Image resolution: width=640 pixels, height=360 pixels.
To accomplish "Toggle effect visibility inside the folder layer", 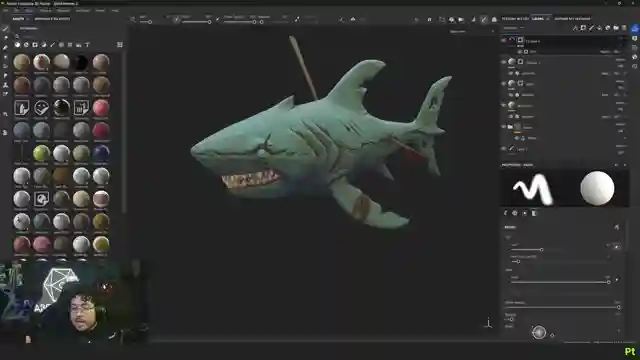I will (516, 138).
